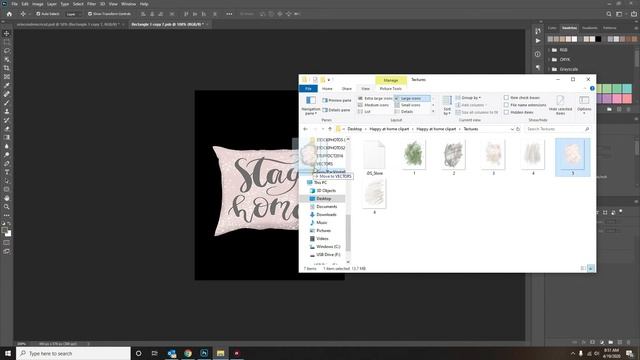
Task: Click the foreground color swatch in toolbar
Action: coord(5,230)
